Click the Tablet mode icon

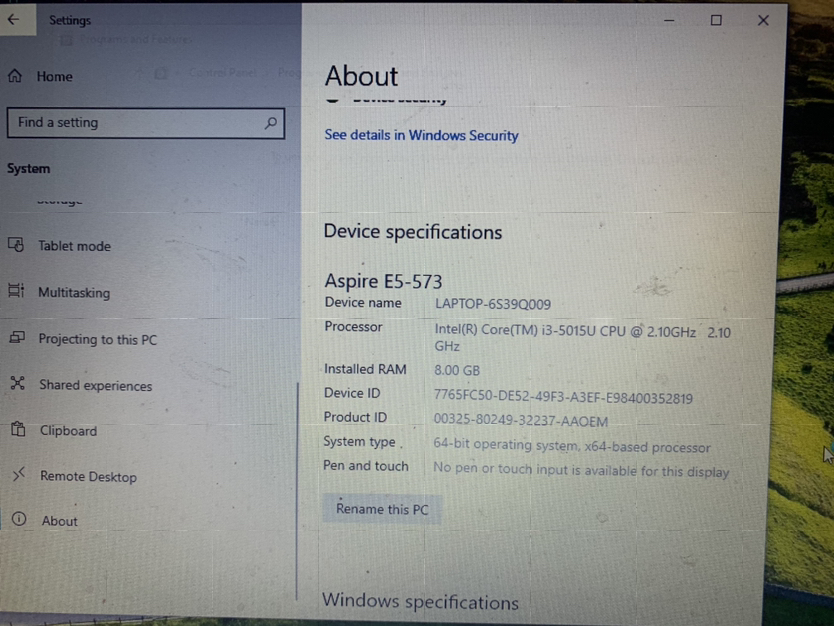click(16, 245)
